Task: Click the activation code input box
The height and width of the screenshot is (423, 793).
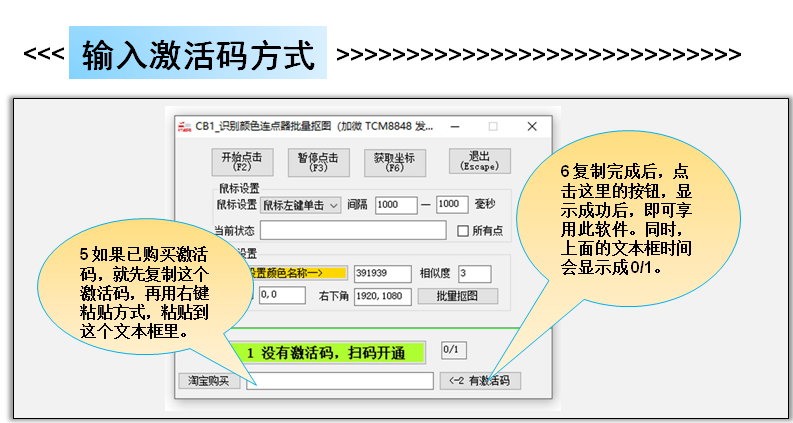Action: [x=340, y=381]
